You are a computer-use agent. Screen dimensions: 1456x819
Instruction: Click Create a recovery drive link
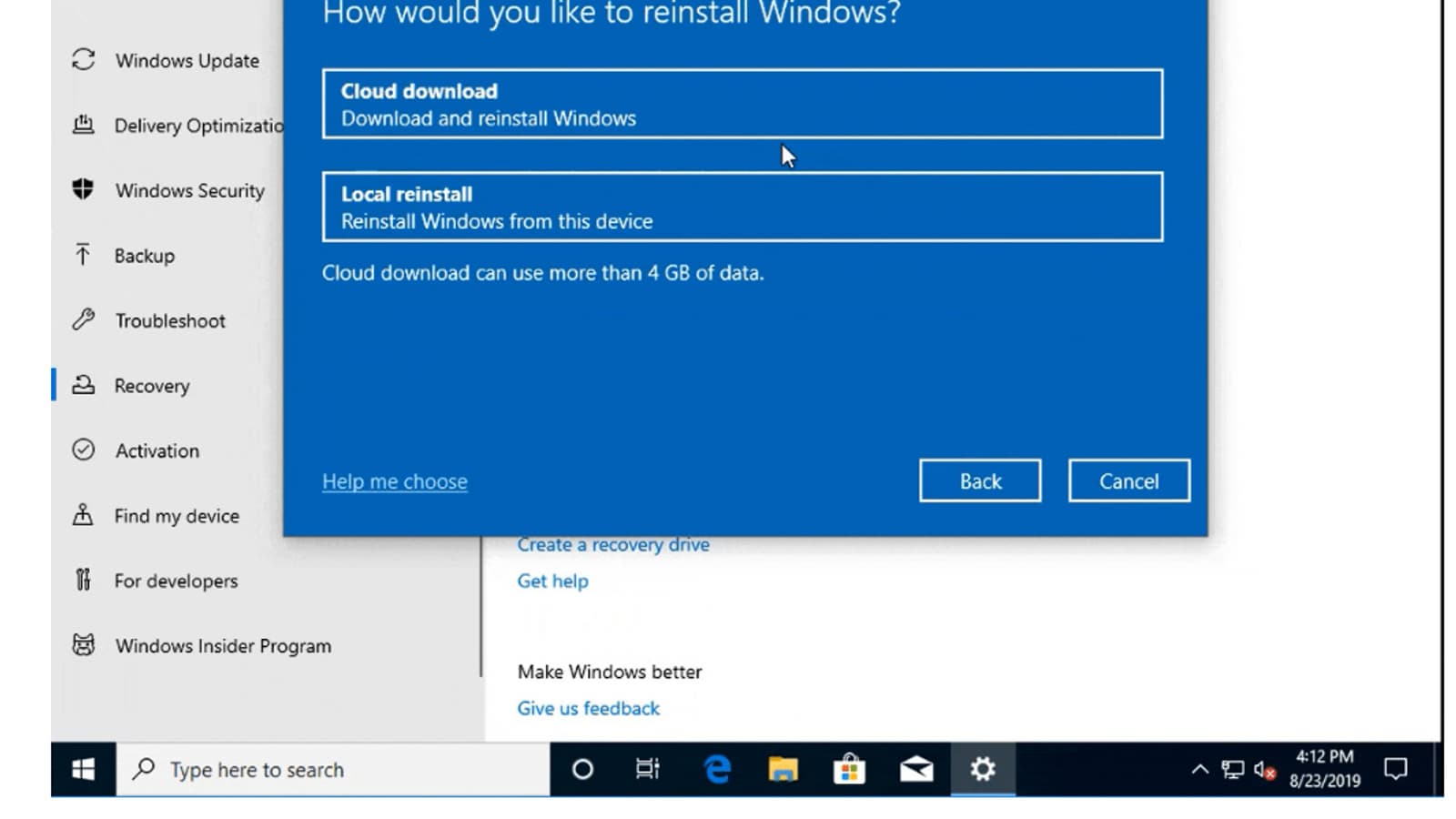(613, 544)
